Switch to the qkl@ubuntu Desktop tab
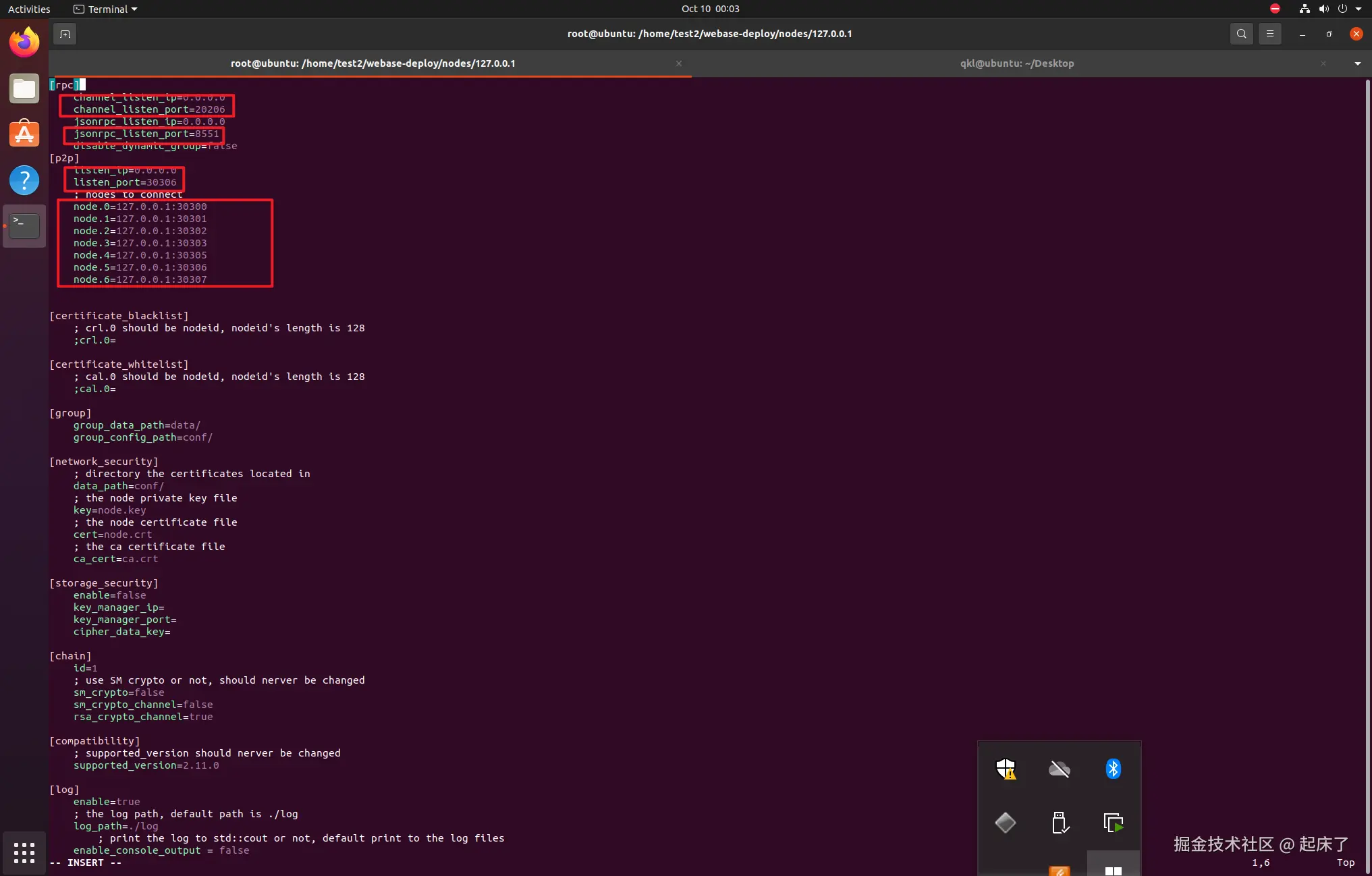This screenshot has width=1372, height=876. [x=1016, y=63]
